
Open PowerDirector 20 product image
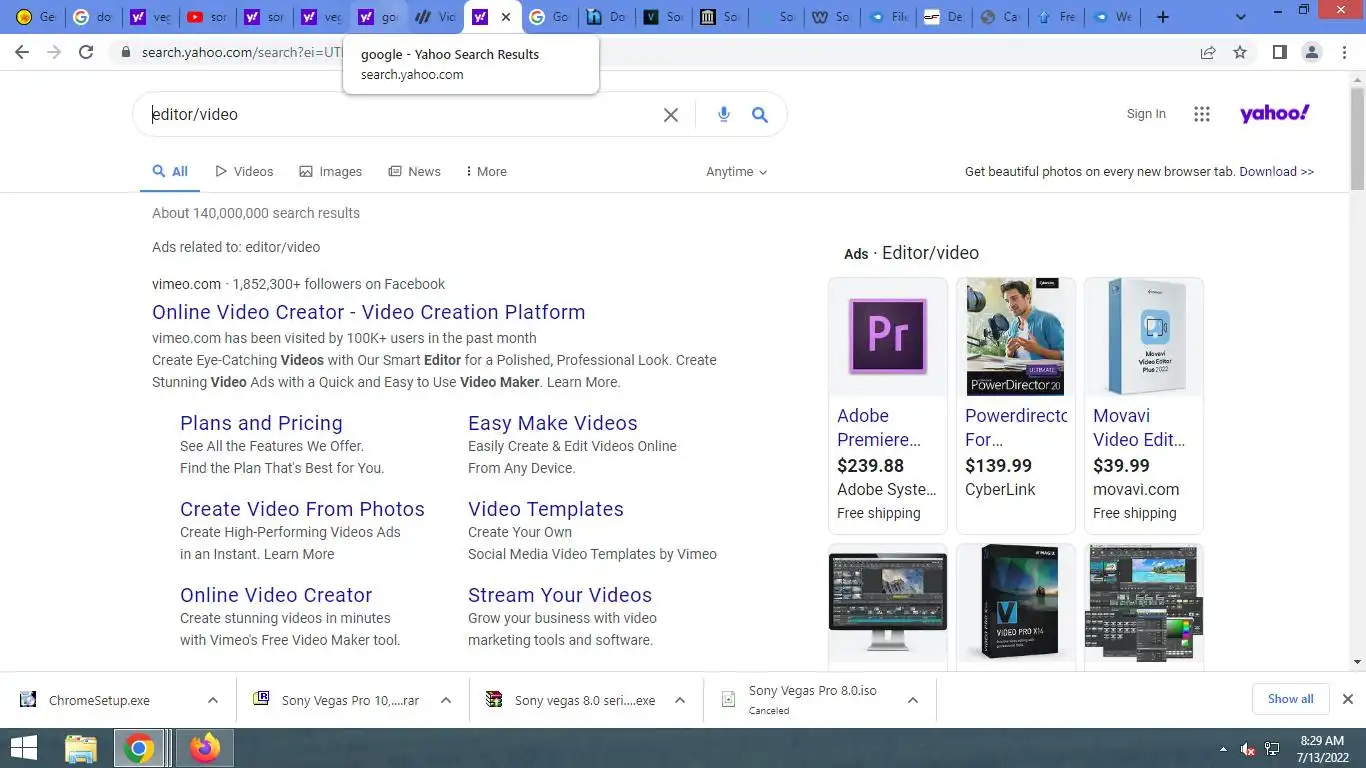(1016, 337)
